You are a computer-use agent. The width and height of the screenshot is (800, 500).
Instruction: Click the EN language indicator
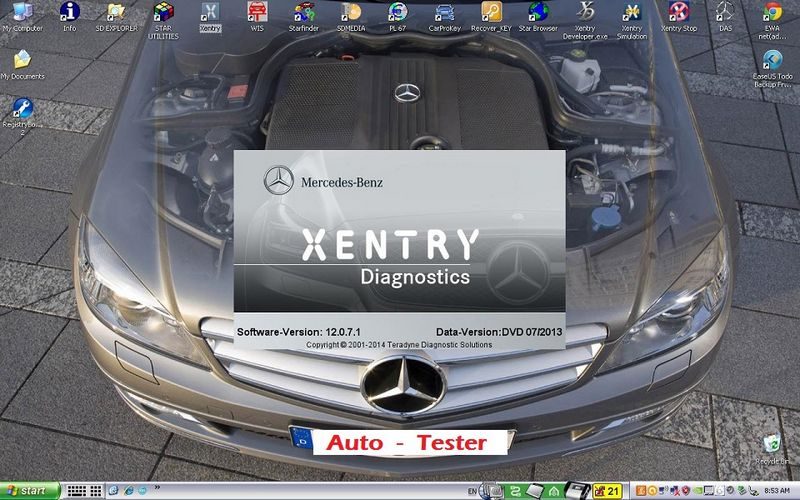pyautogui.click(x=472, y=491)
